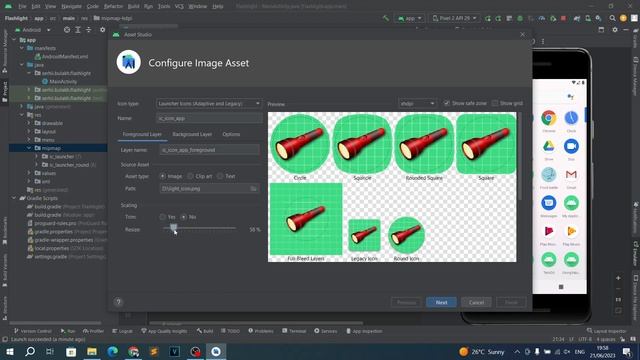Open the Device Manager toolbar icon

click(588, 18)
